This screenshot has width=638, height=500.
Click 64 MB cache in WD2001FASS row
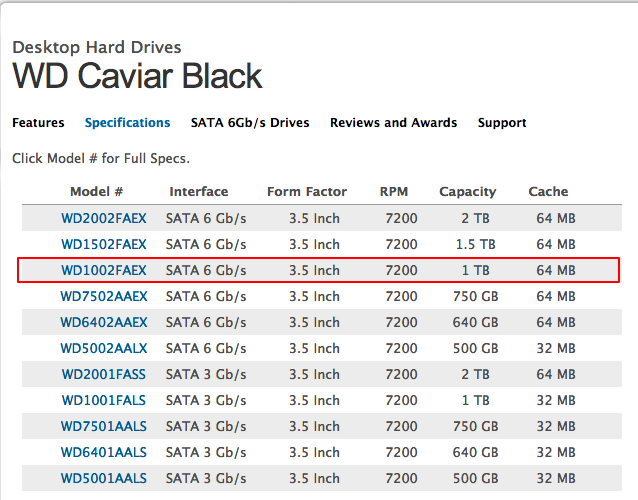pos(556,375)
